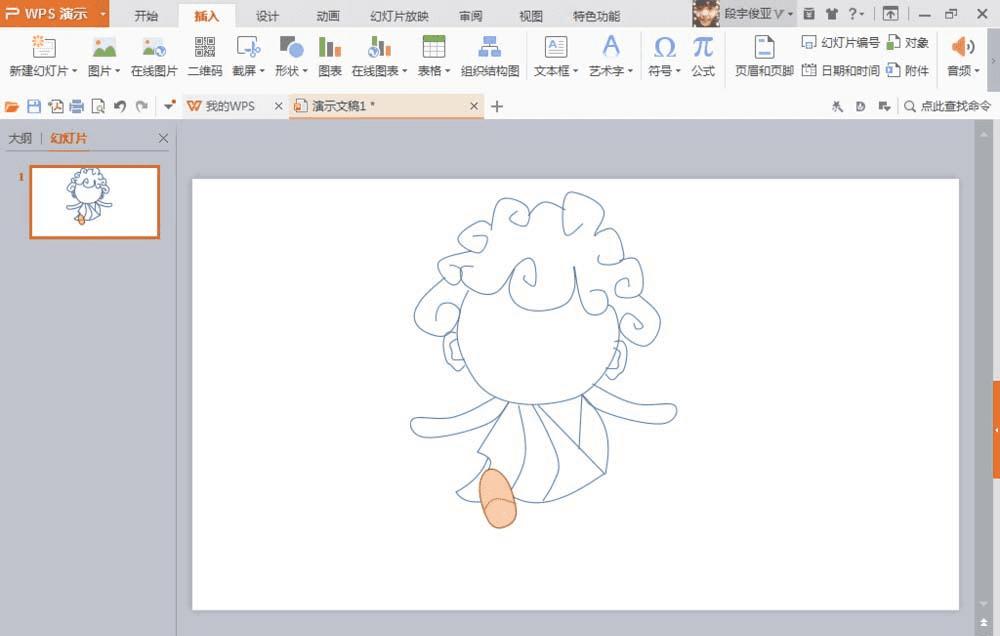This screenshot has width=1000, height=636.
Task: Insert a new slide (新建幻灯片) icon
Action: click(x=43, y=47)
